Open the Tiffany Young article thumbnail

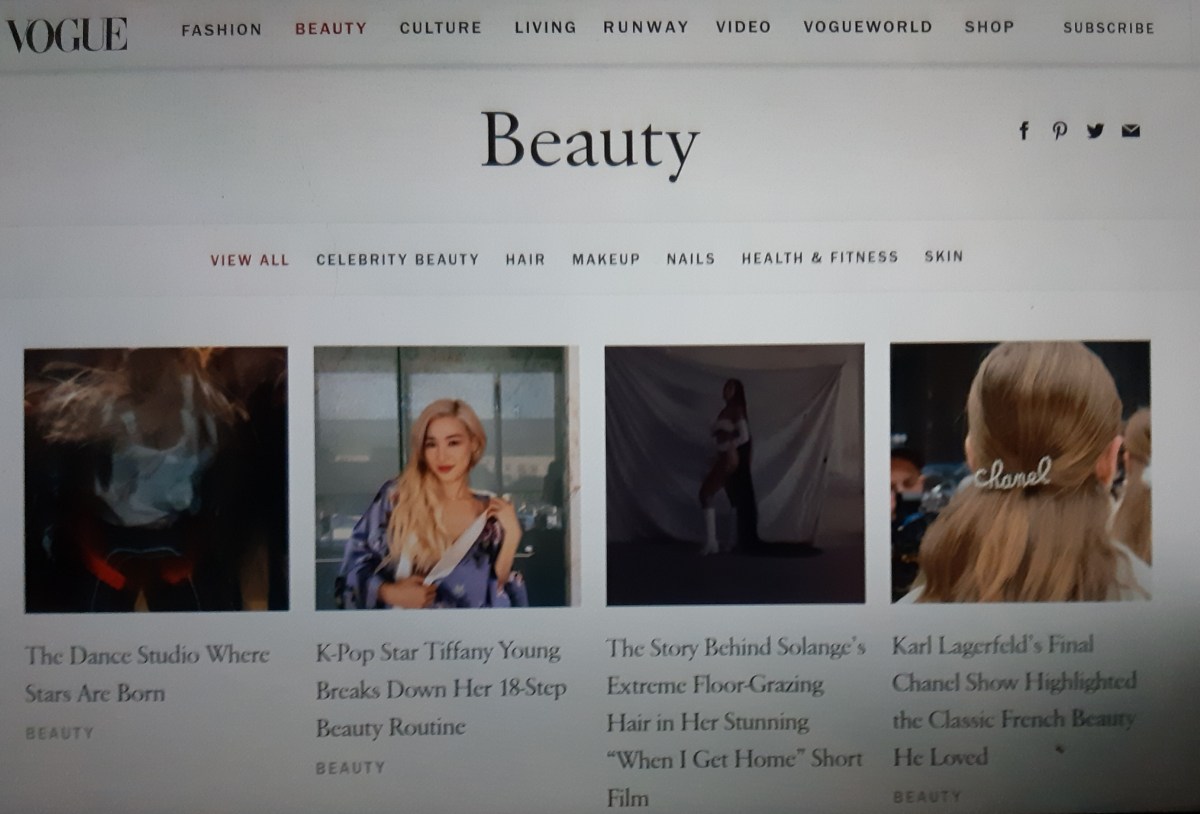pos(446,477)
